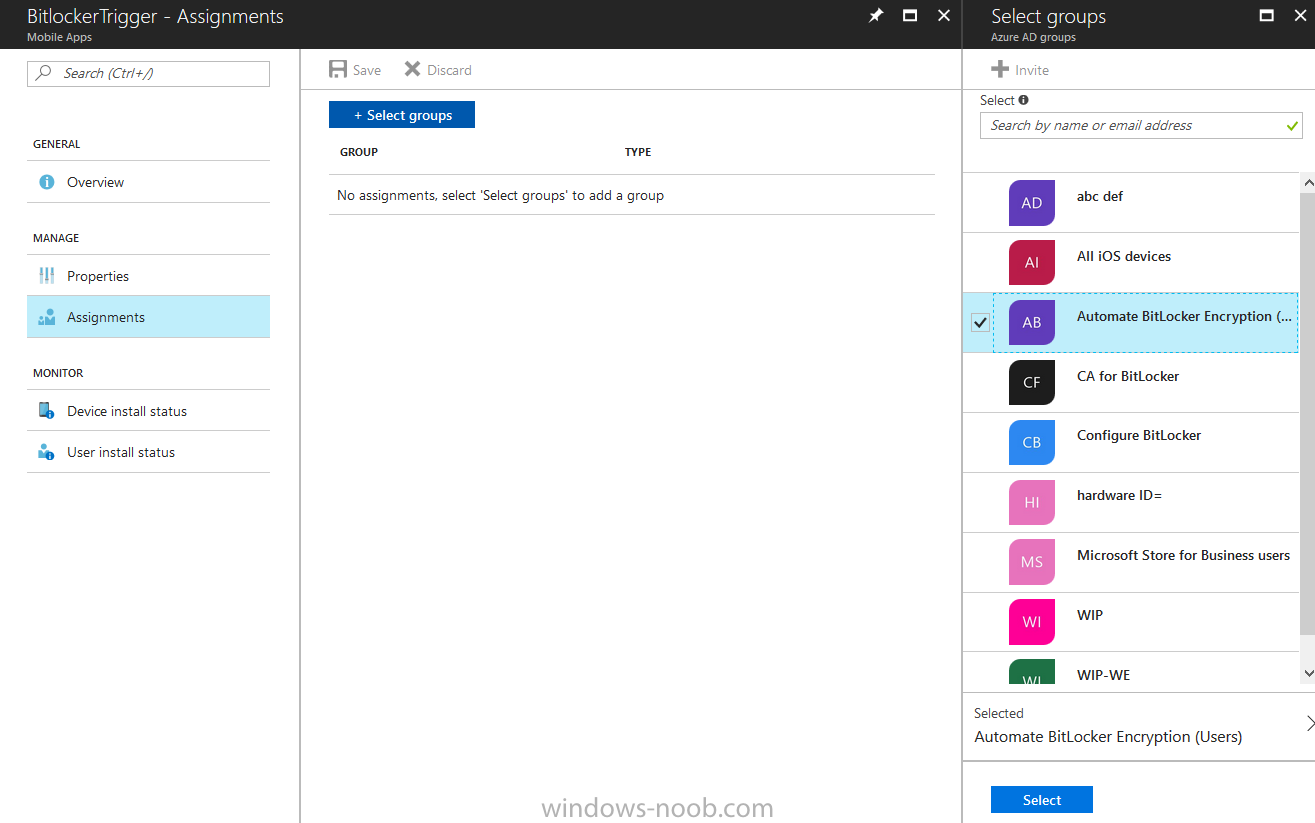Click the group list scrollbar down arrow

click(x=1308, y=675)
